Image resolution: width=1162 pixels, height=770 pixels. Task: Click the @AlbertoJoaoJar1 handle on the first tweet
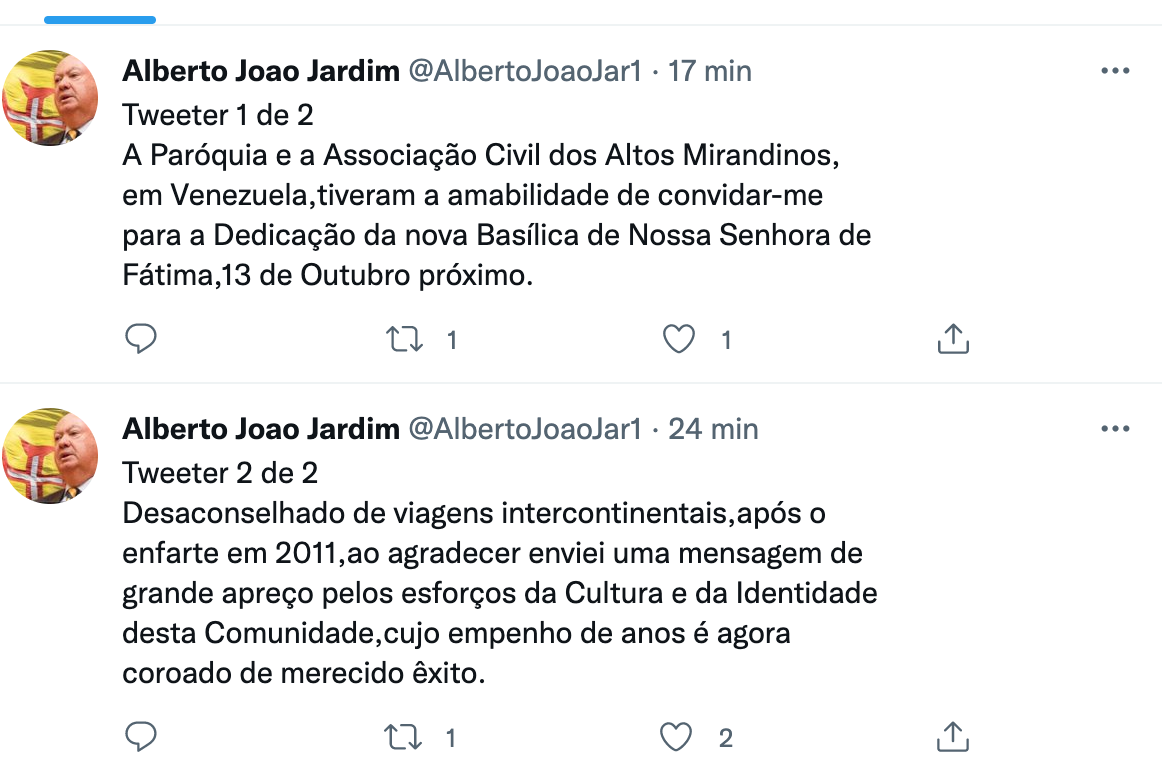tap(525, 71)
